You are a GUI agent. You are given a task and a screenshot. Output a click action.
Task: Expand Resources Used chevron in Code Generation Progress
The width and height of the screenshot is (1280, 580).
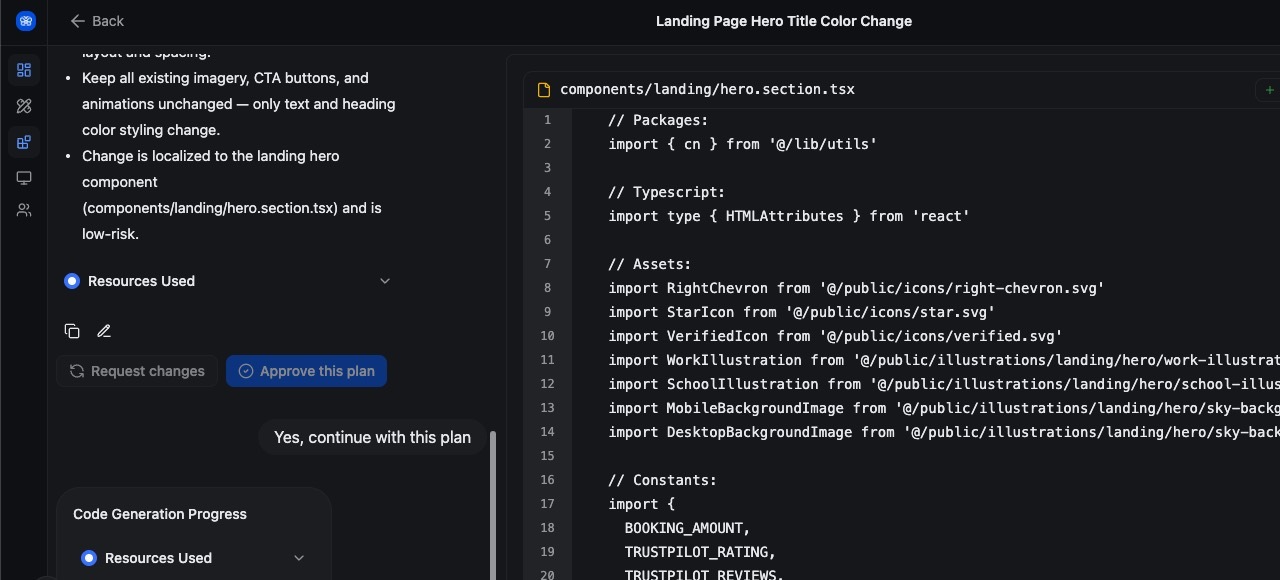tap(298, 558)
